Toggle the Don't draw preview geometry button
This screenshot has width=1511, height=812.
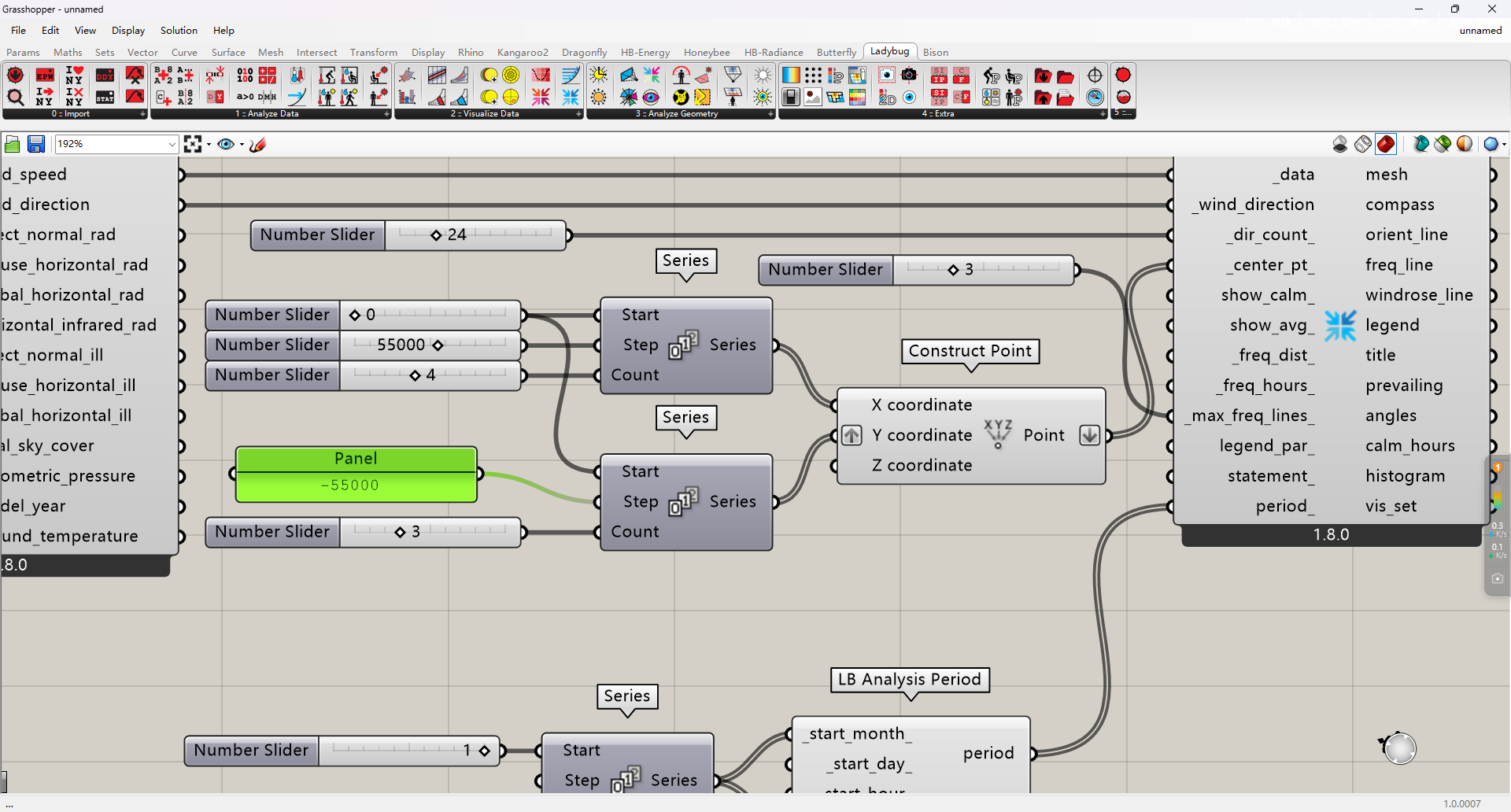coord(1340,144)
